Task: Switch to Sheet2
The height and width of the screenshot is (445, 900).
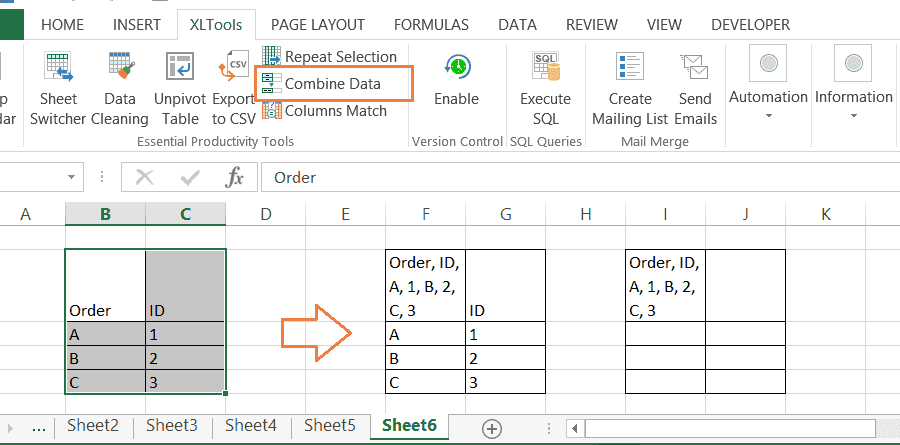Action: pyautogui.click(x=93, y=425)
